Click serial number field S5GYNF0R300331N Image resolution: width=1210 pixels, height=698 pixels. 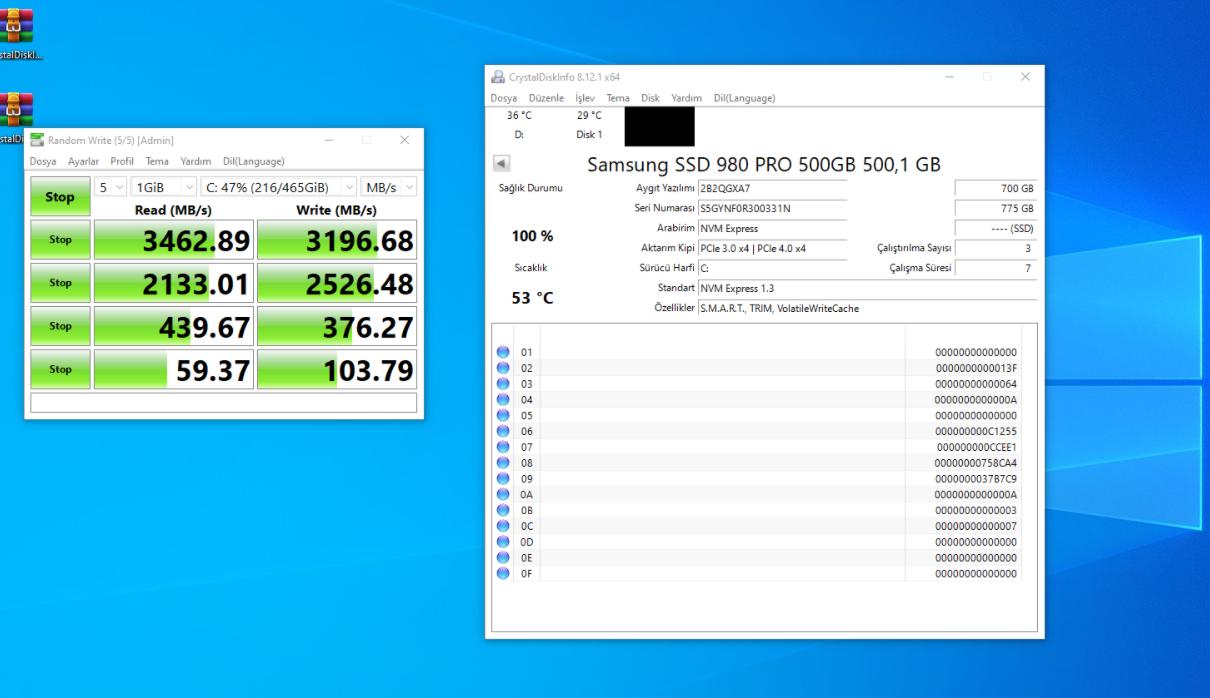click(x=772, y=208)
